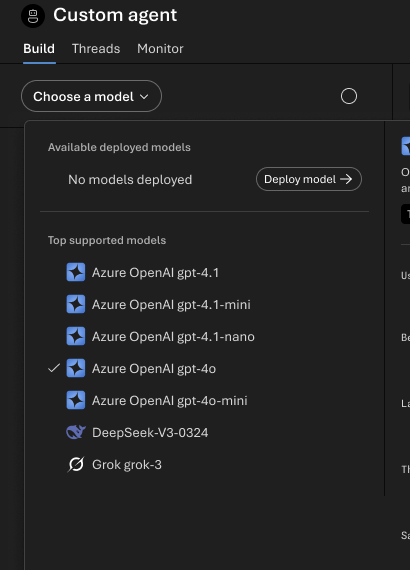Click the circle icon right of model selector
410x570 pixels.
[349, 96]
